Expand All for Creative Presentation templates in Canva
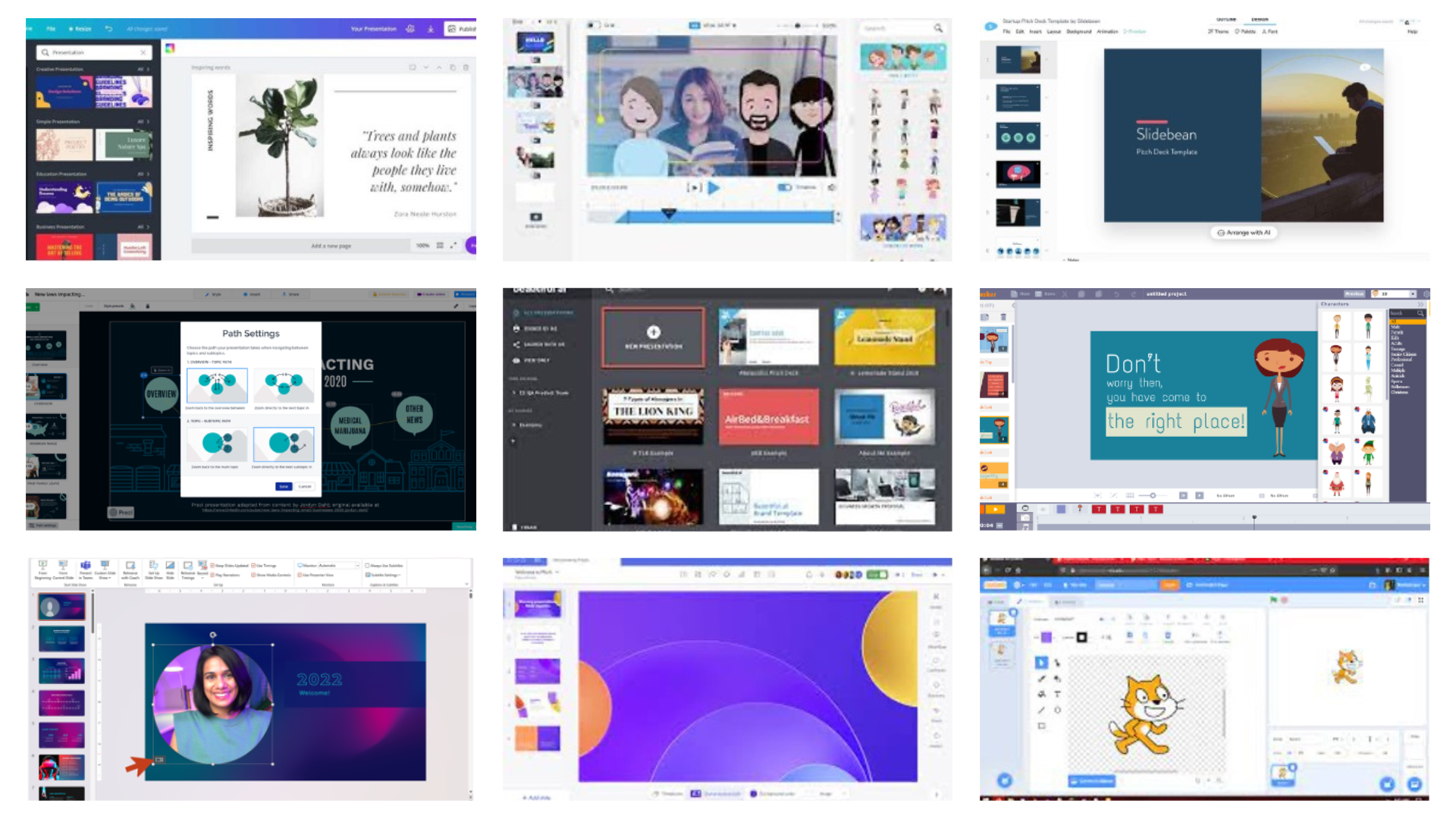The width and height of the screenshot is (1456, 819). point(143,69)
